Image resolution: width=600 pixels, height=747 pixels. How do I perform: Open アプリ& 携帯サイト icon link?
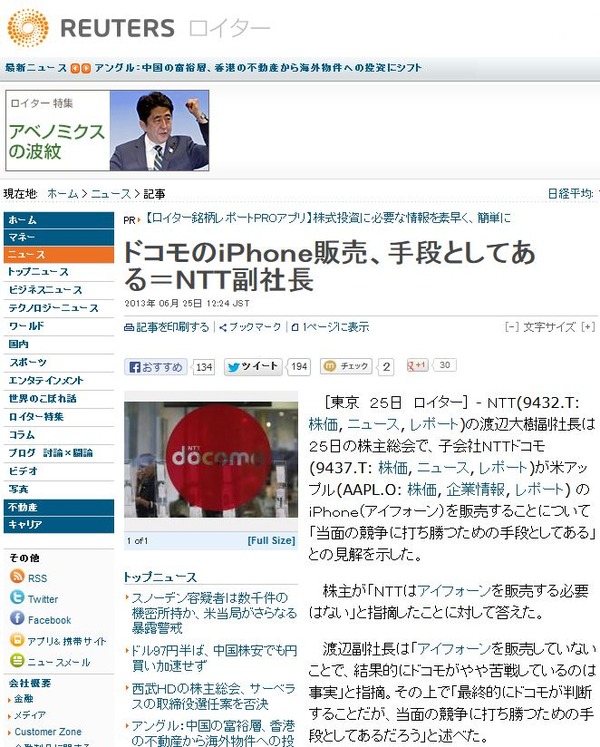(17, 639)
